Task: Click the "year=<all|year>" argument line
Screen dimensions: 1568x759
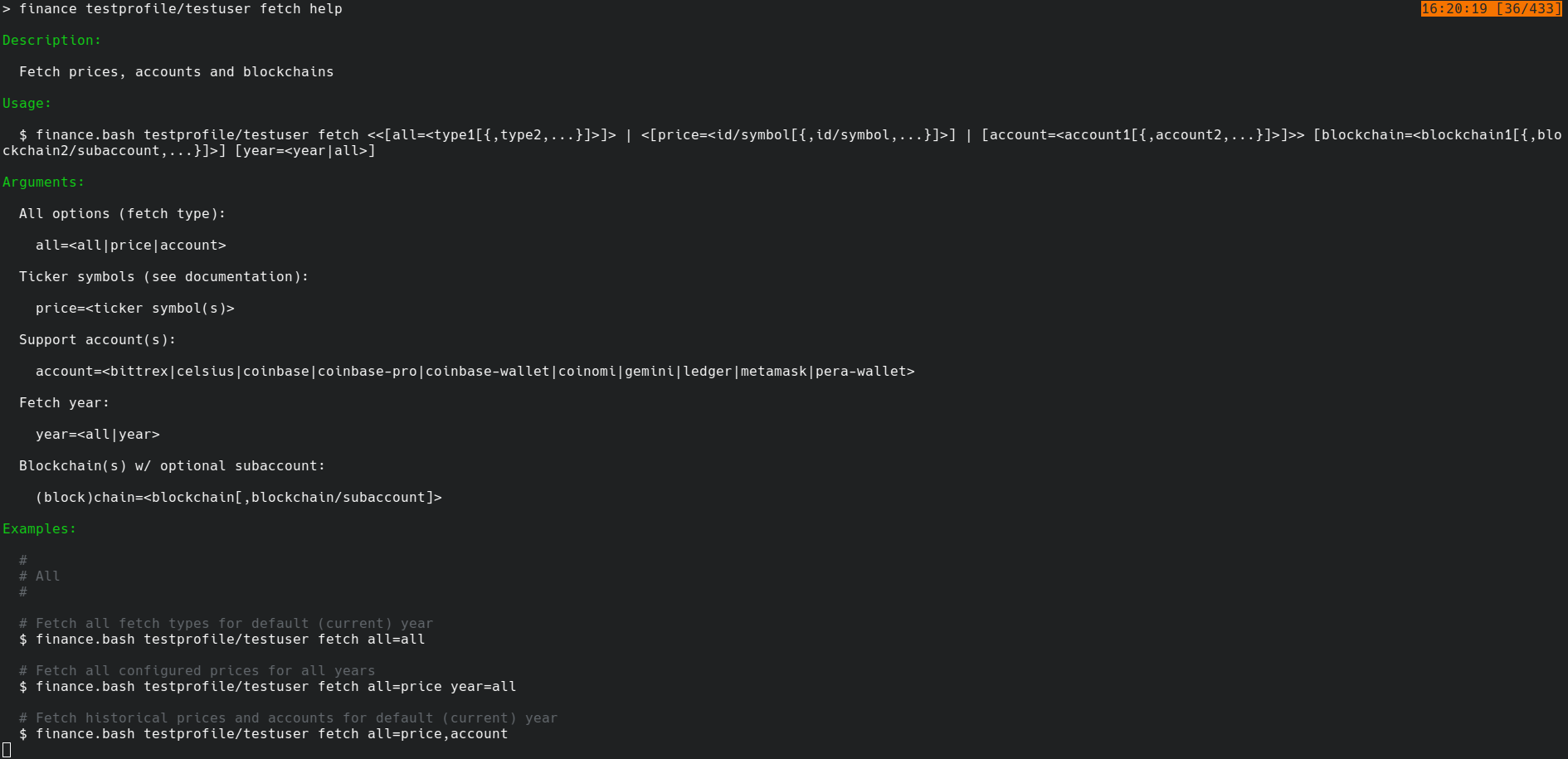Action: [97, 435]
